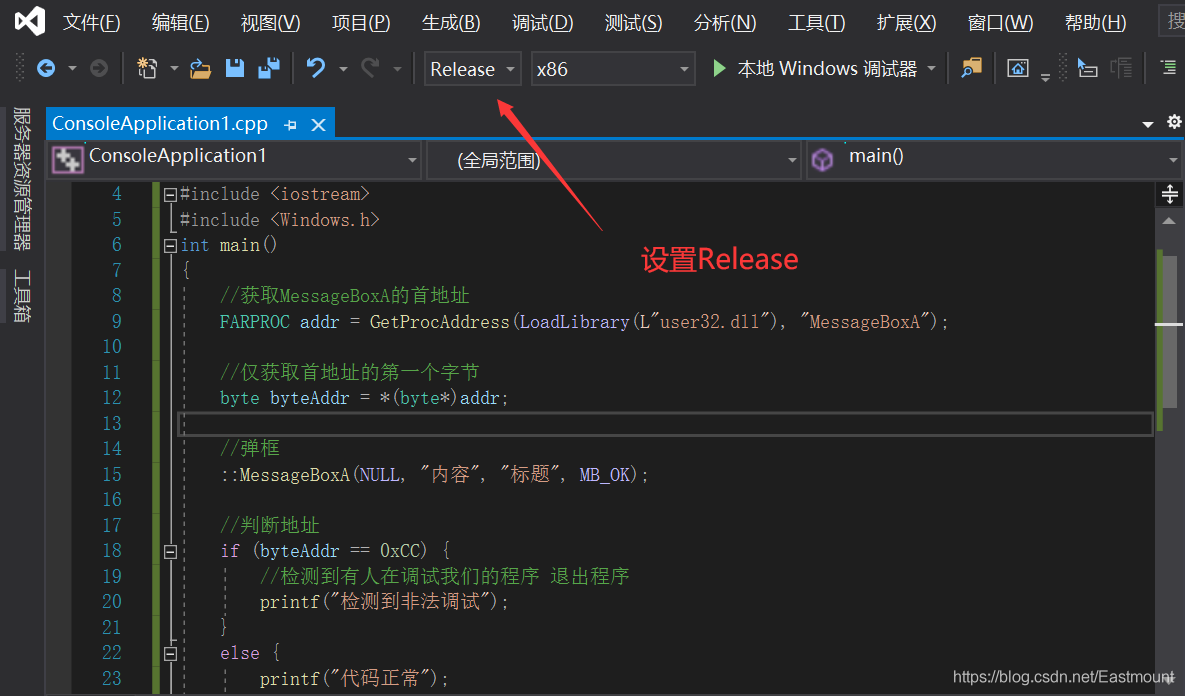Open the Find in Files folder-search icon

pos(971,69)
